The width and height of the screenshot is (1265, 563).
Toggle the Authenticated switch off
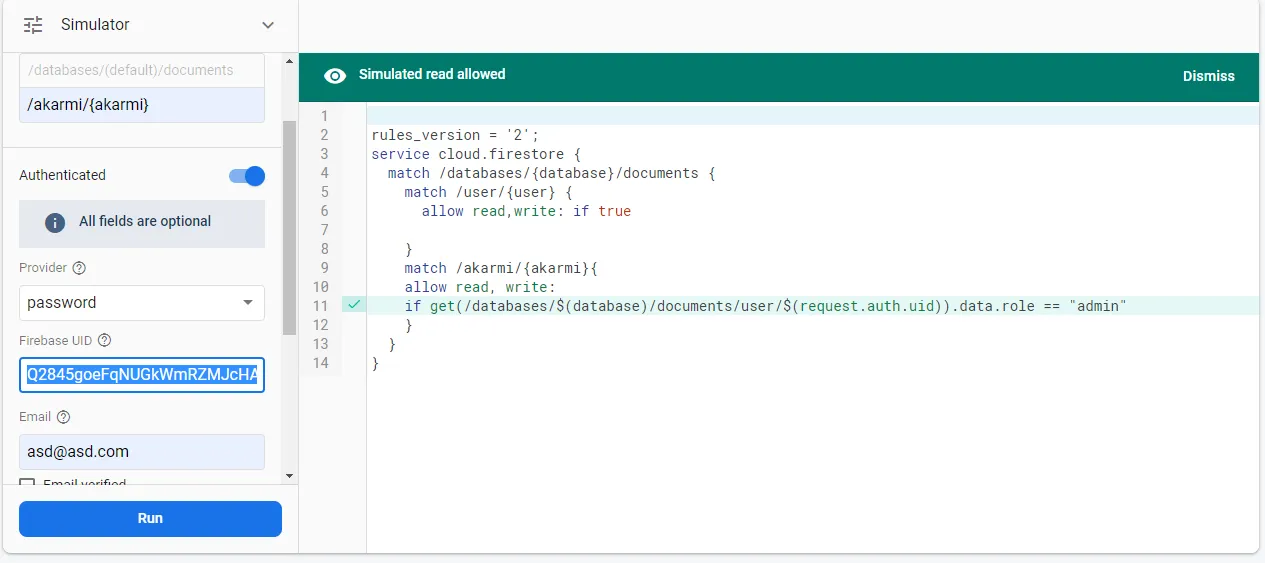click(x=247, y=176)
